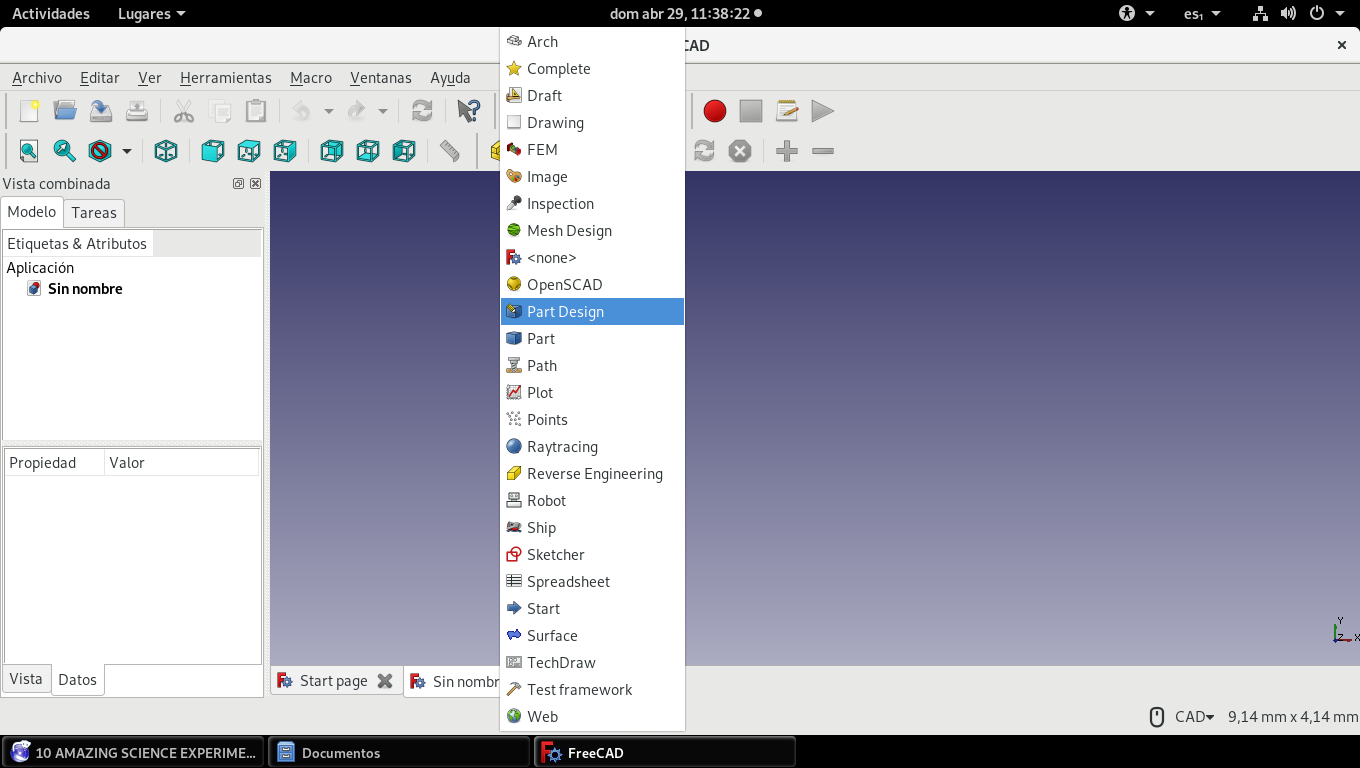Zoom out with the minus icon

[x=823, y=151]
